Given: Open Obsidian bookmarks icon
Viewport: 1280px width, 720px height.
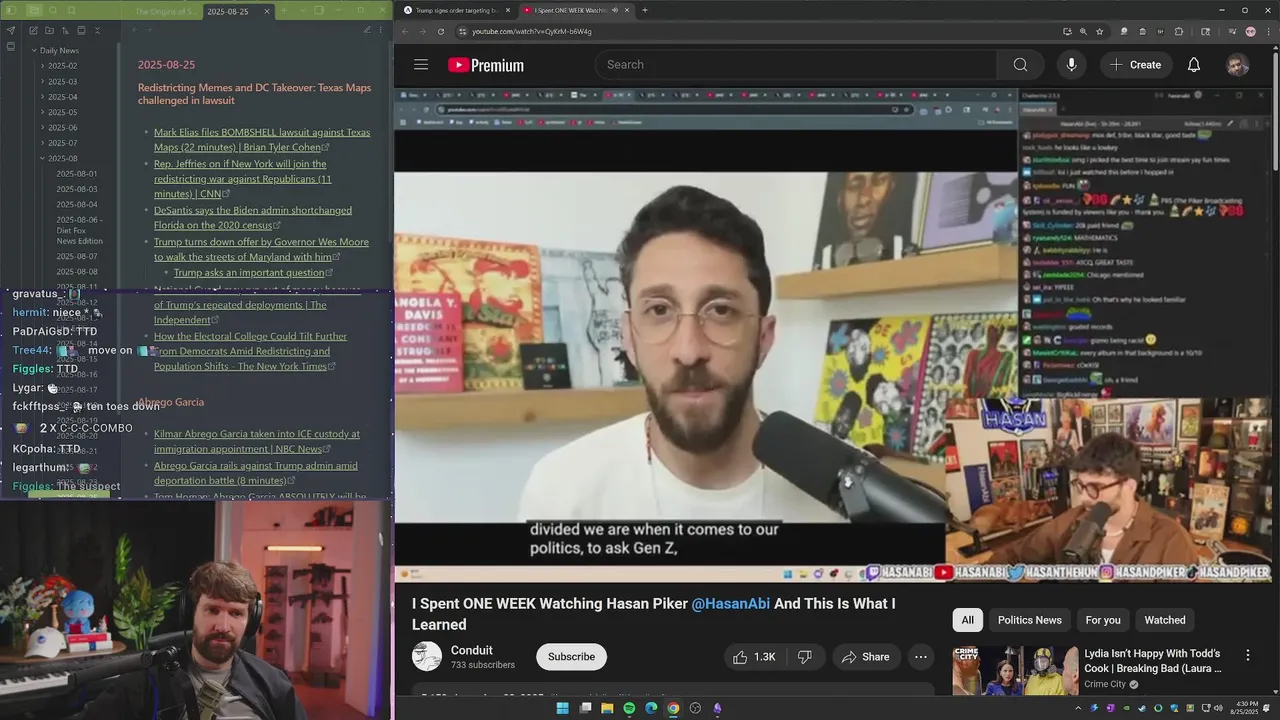Looking at the screenshot, I should (73, 11).
